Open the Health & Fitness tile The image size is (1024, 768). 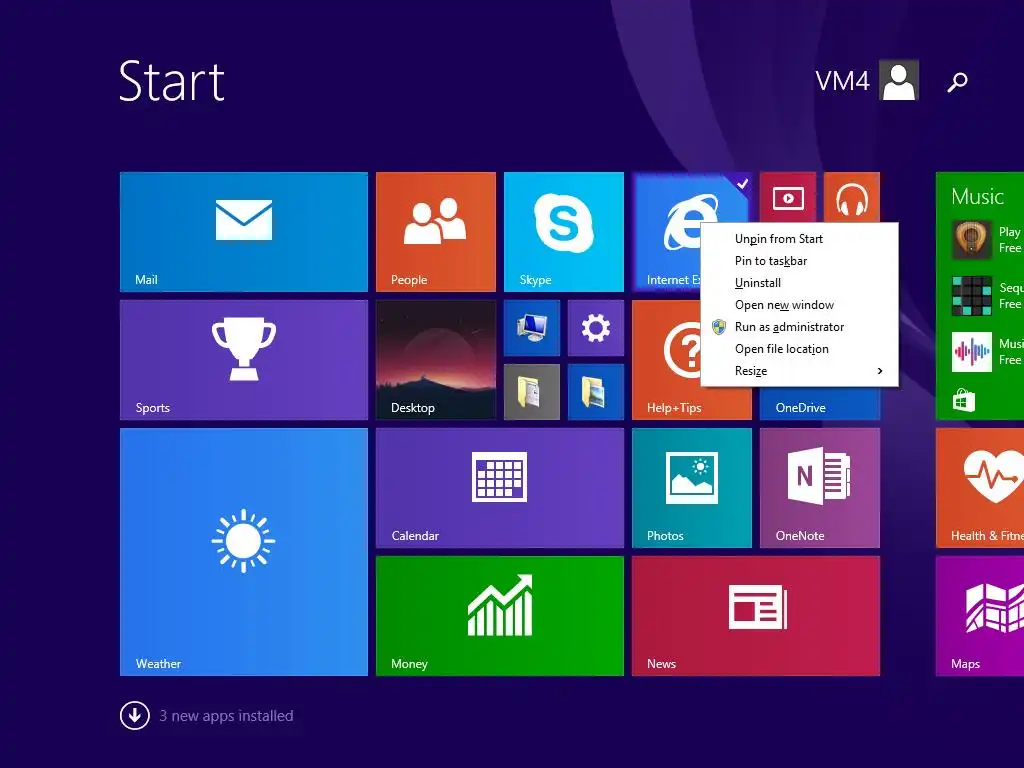click(980, 488)
